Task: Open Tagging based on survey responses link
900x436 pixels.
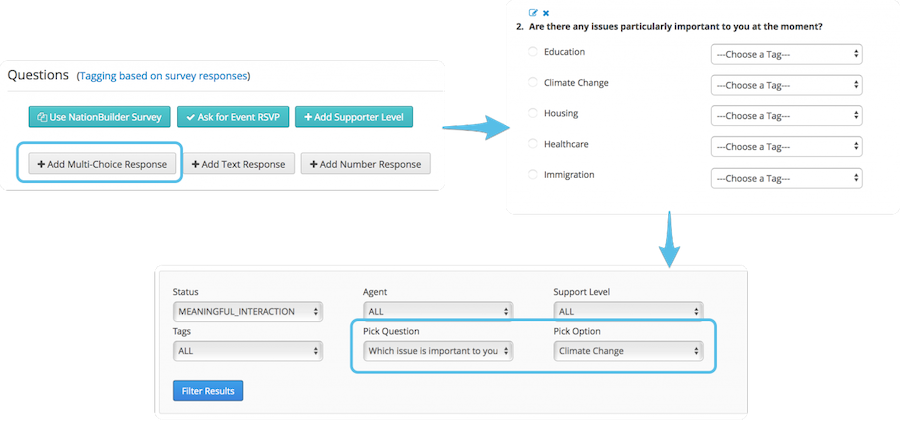Action: pyautogui.click(x=164, y=76)
